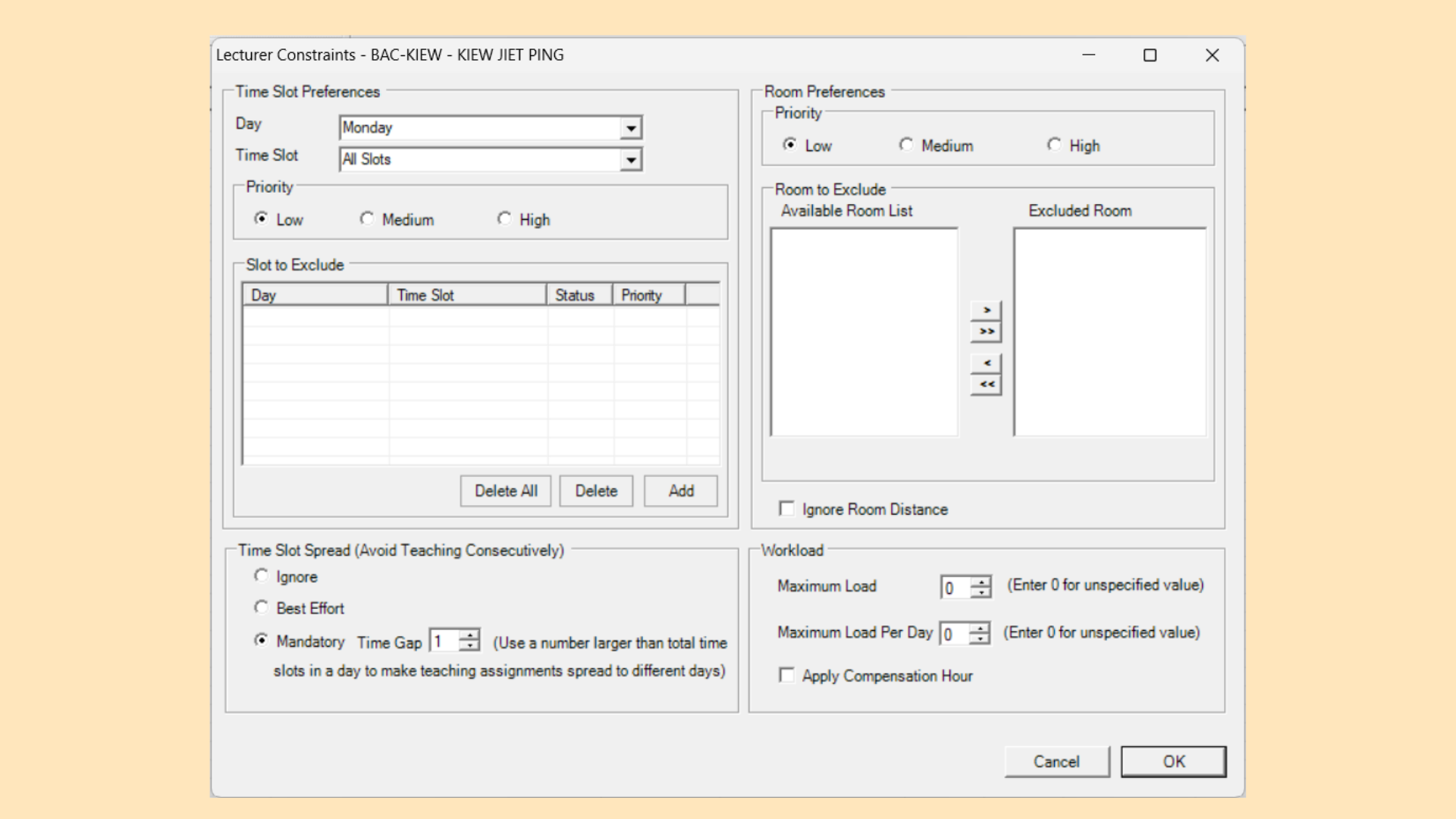Close the Lecturer Constraints window
This screenshot has height=819, width=1456.
coord(1212,55)
